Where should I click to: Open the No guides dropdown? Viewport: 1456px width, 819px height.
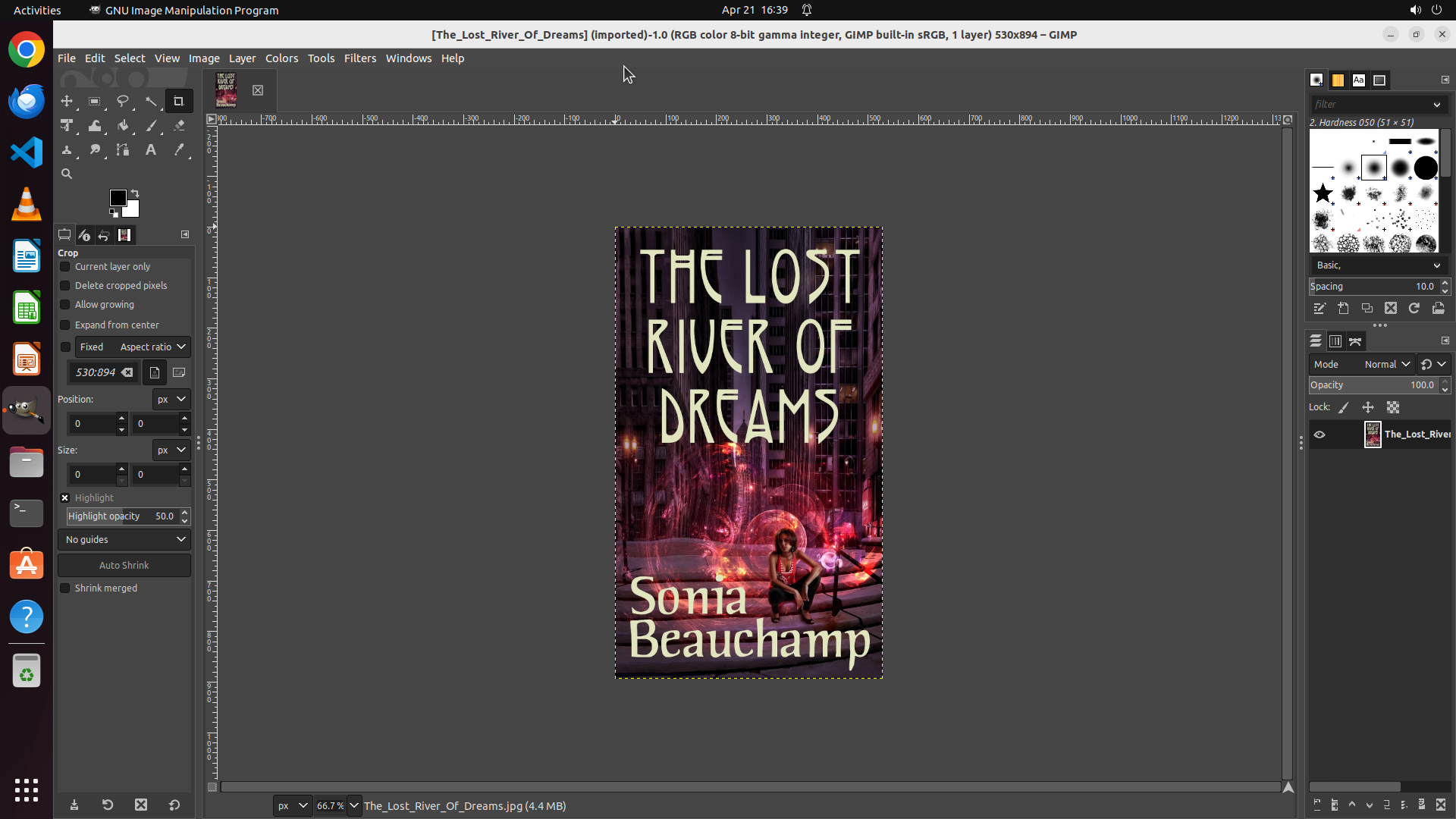pyautogui.click(x=124, y=540)
